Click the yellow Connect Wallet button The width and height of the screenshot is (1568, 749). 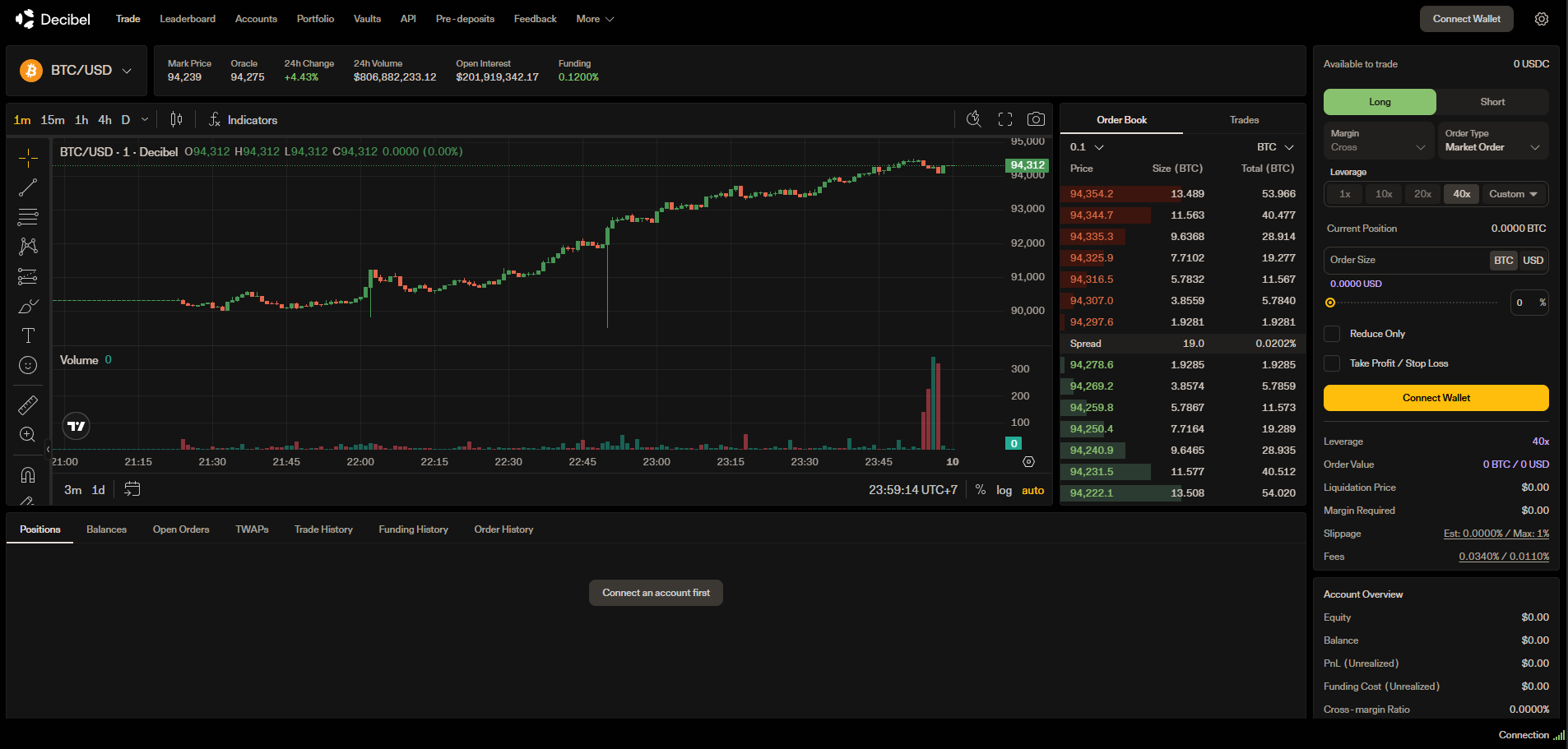(x=1436, y=398)
